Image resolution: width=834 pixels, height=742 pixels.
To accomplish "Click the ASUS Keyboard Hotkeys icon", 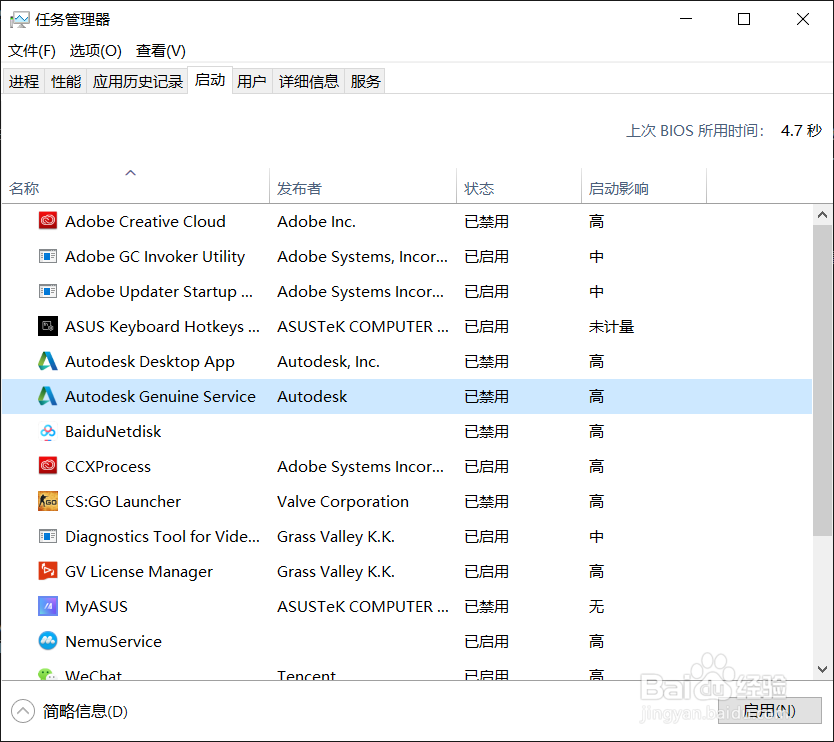I will [x=48, y=326].
